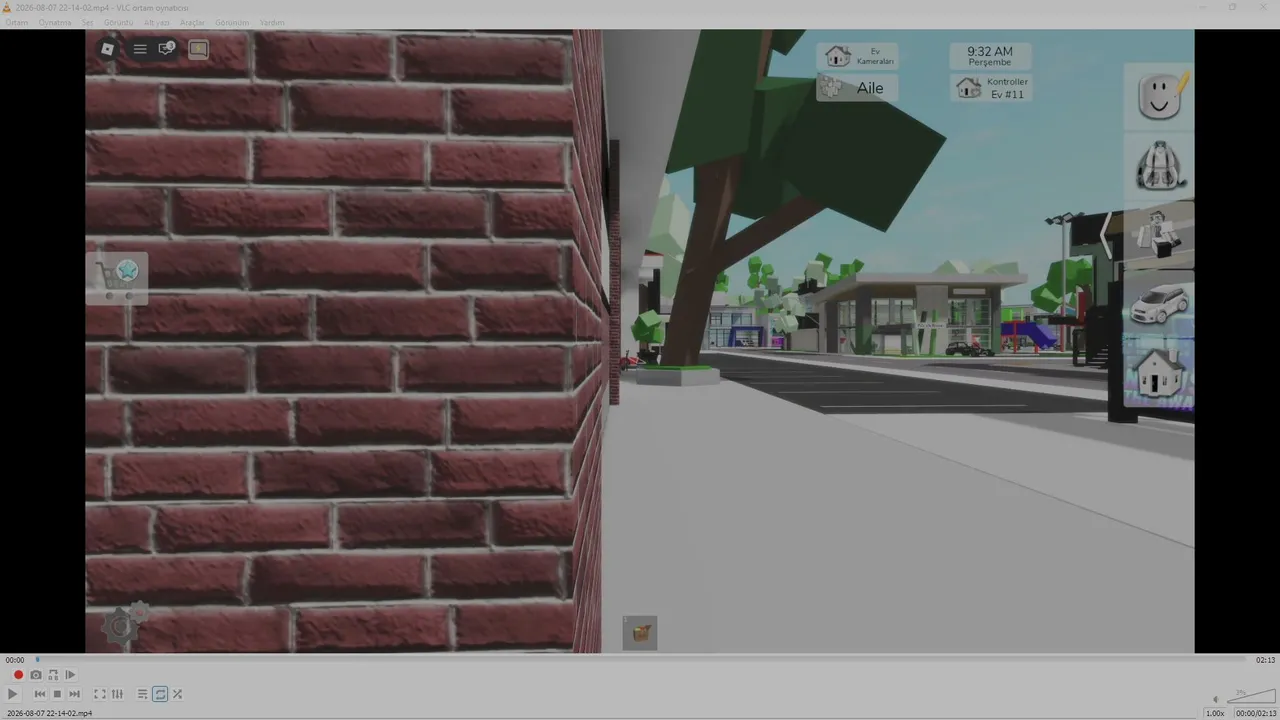The width and height of the screenshot is (1280, 720).
Task: Start playback with the Play button
Action: (x=13, y=694)
